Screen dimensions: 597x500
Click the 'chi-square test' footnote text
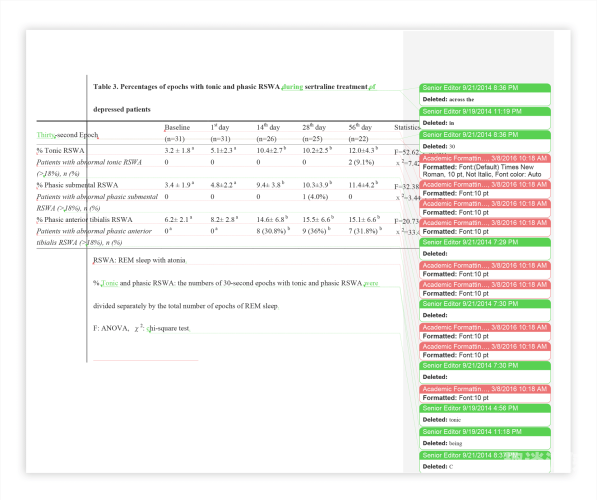click(x=168, y=328)
